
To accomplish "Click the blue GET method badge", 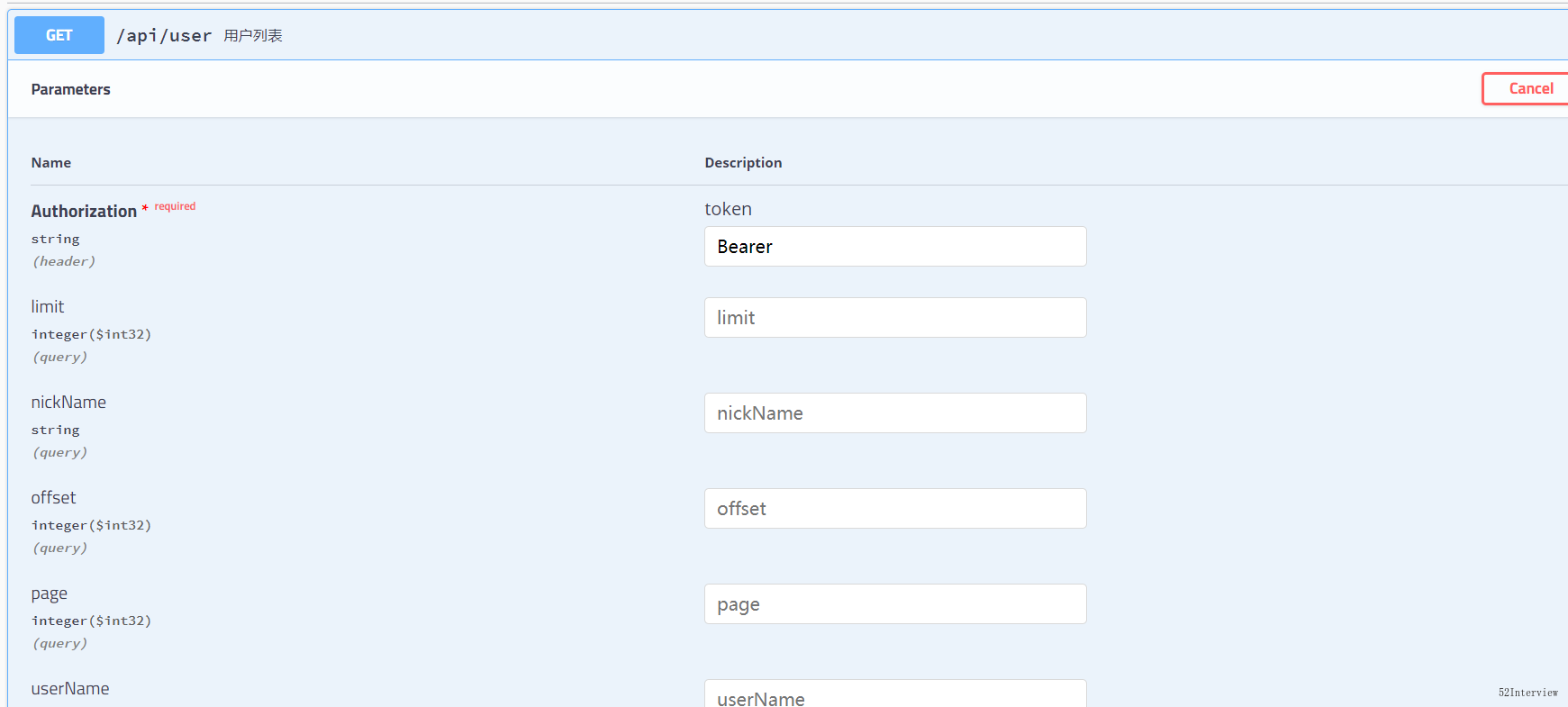I will point(59,35).
